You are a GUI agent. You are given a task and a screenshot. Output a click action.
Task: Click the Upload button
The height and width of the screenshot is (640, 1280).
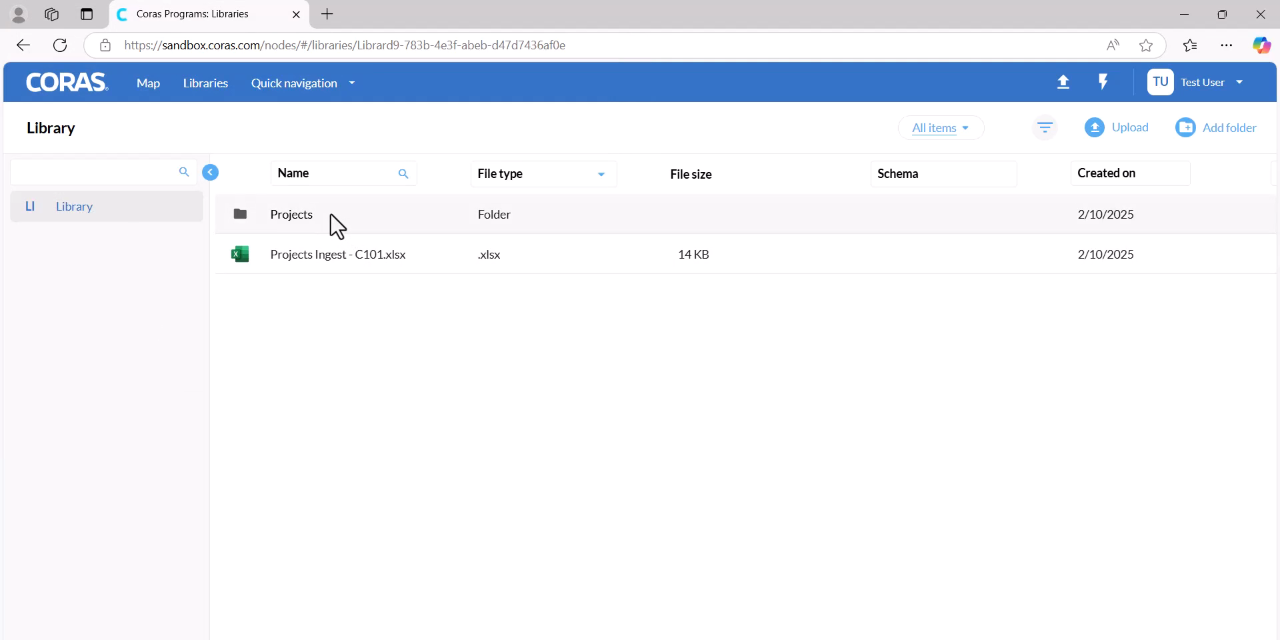pos(1117,127)
